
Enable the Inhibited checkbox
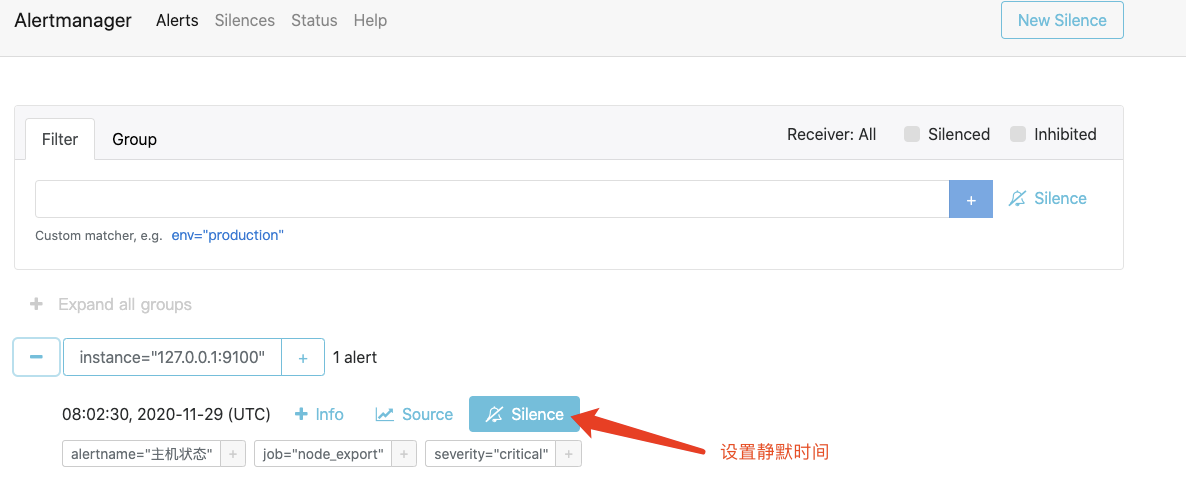[x=1018, y=134]
